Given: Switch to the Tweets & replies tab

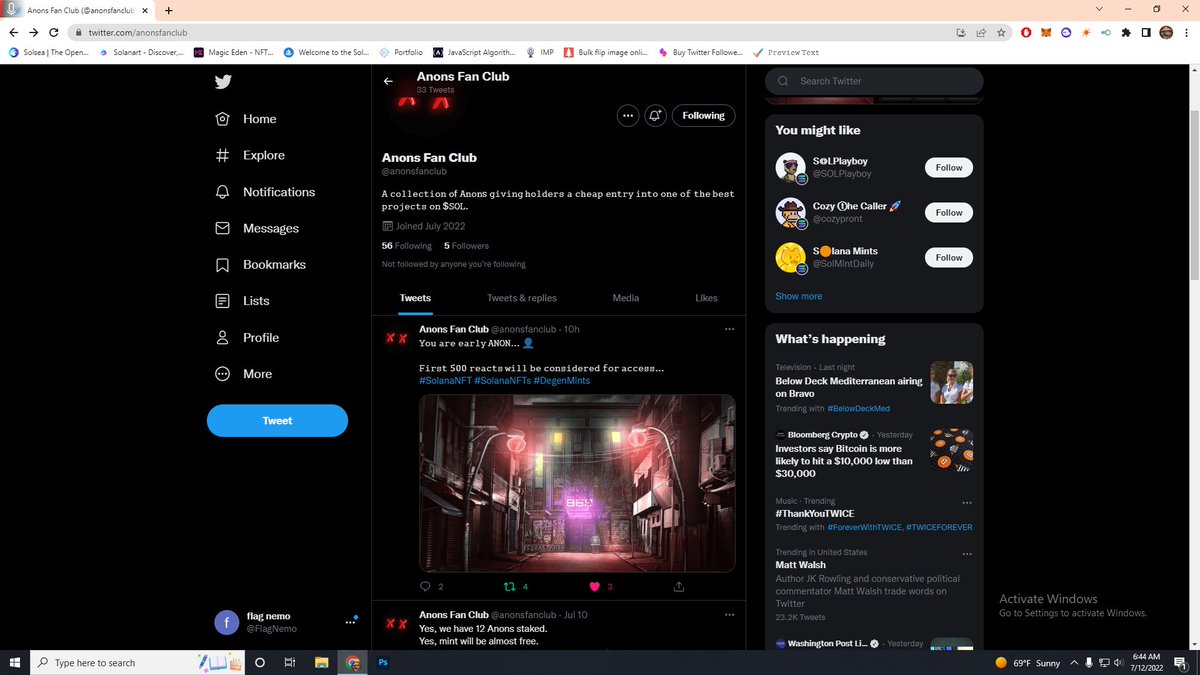Looking at the screenshot, I should [x=522, y=298].
